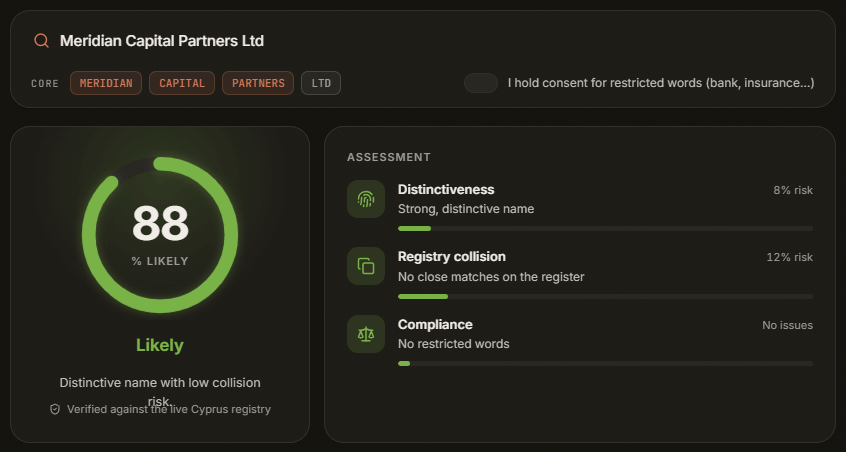Click the Compliance scales icon
Viewport: 846px width, 452px height.
[x=366, y=334]
